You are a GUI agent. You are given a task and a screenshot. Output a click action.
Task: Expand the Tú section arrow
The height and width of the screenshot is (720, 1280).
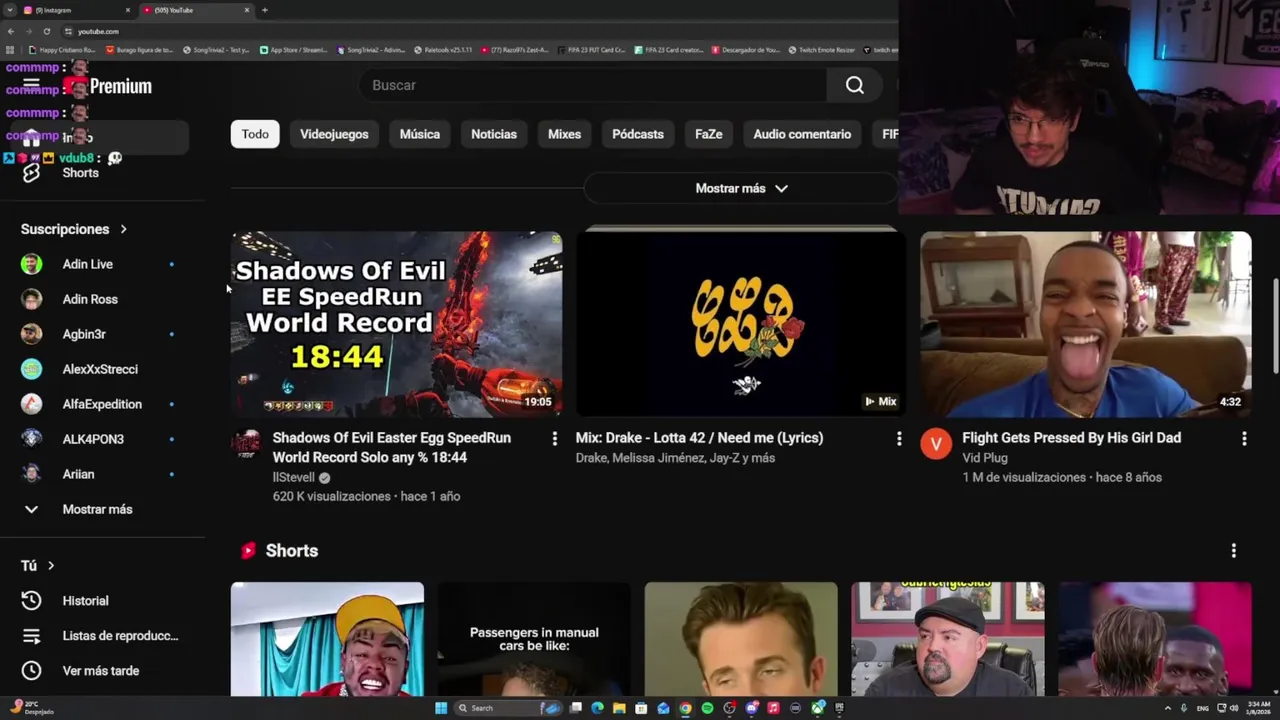[x=51, y=566]
